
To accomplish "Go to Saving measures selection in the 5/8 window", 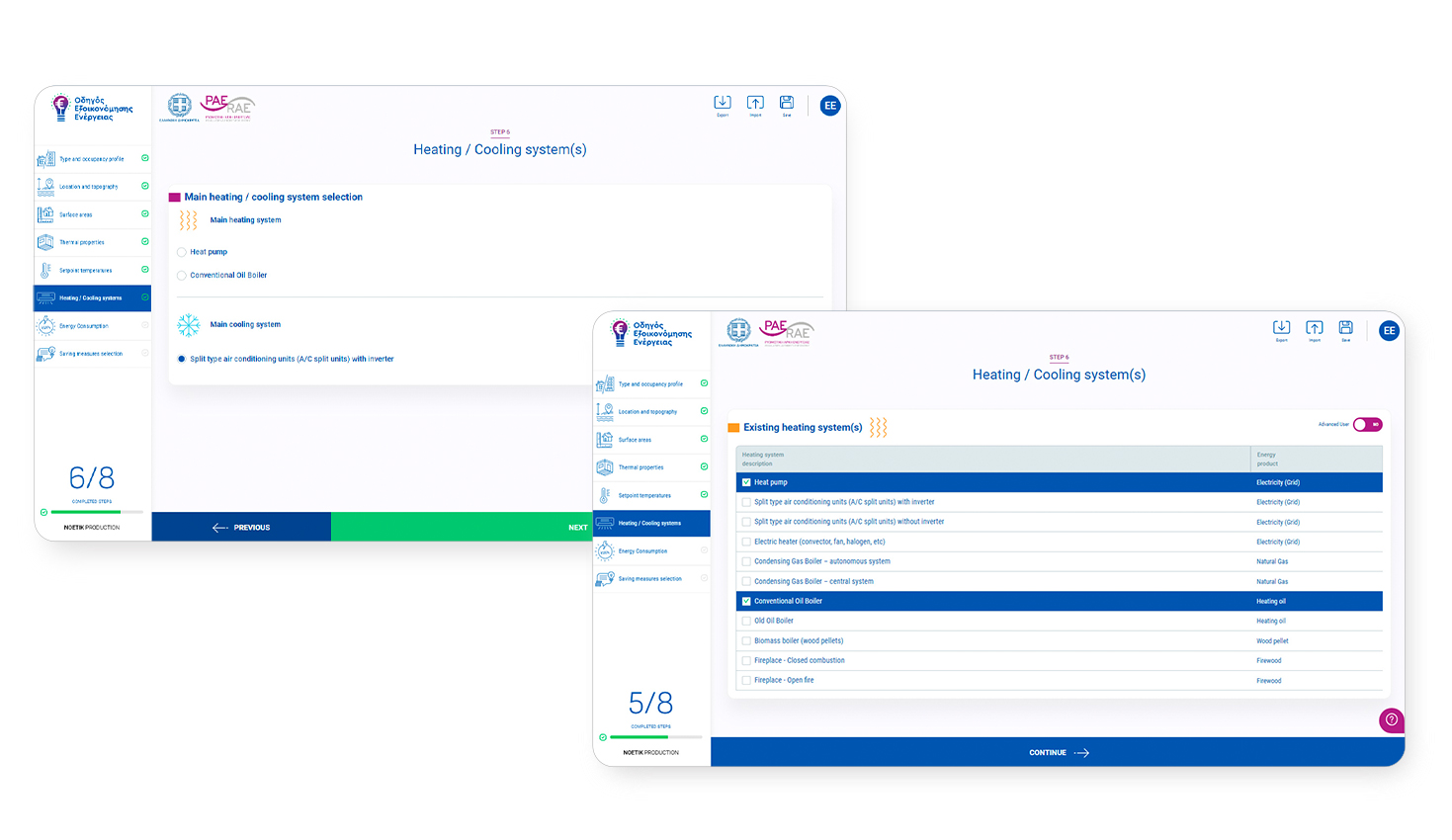I will (649, 579).
